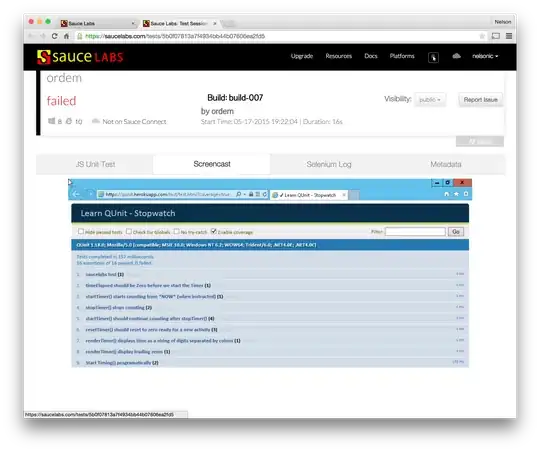Click the Sauce Labs logo
The height and width of the screenshot is (452, 540).
coord(80,57)
